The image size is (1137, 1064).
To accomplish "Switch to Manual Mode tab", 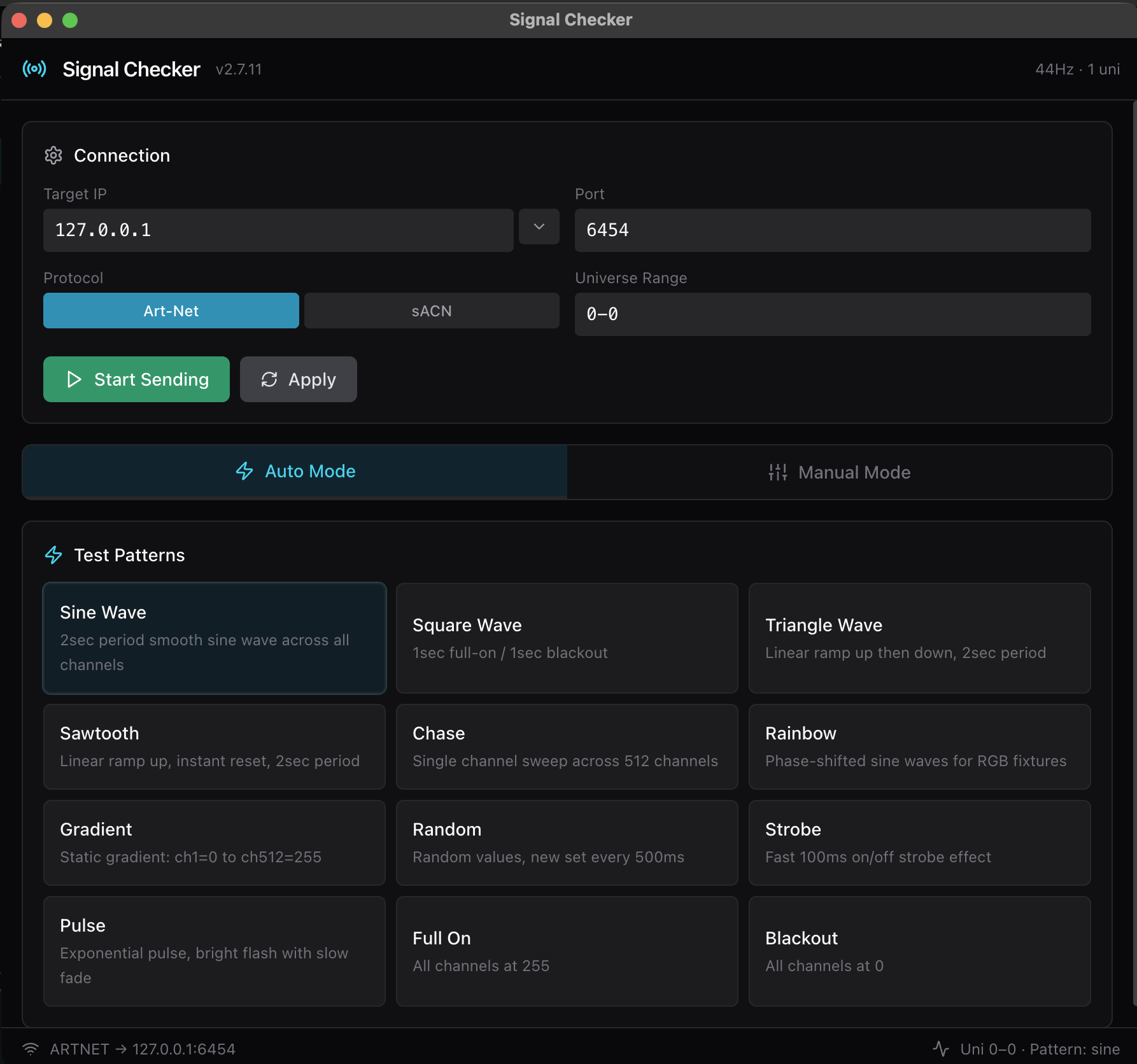I will (x=840, y=472).
